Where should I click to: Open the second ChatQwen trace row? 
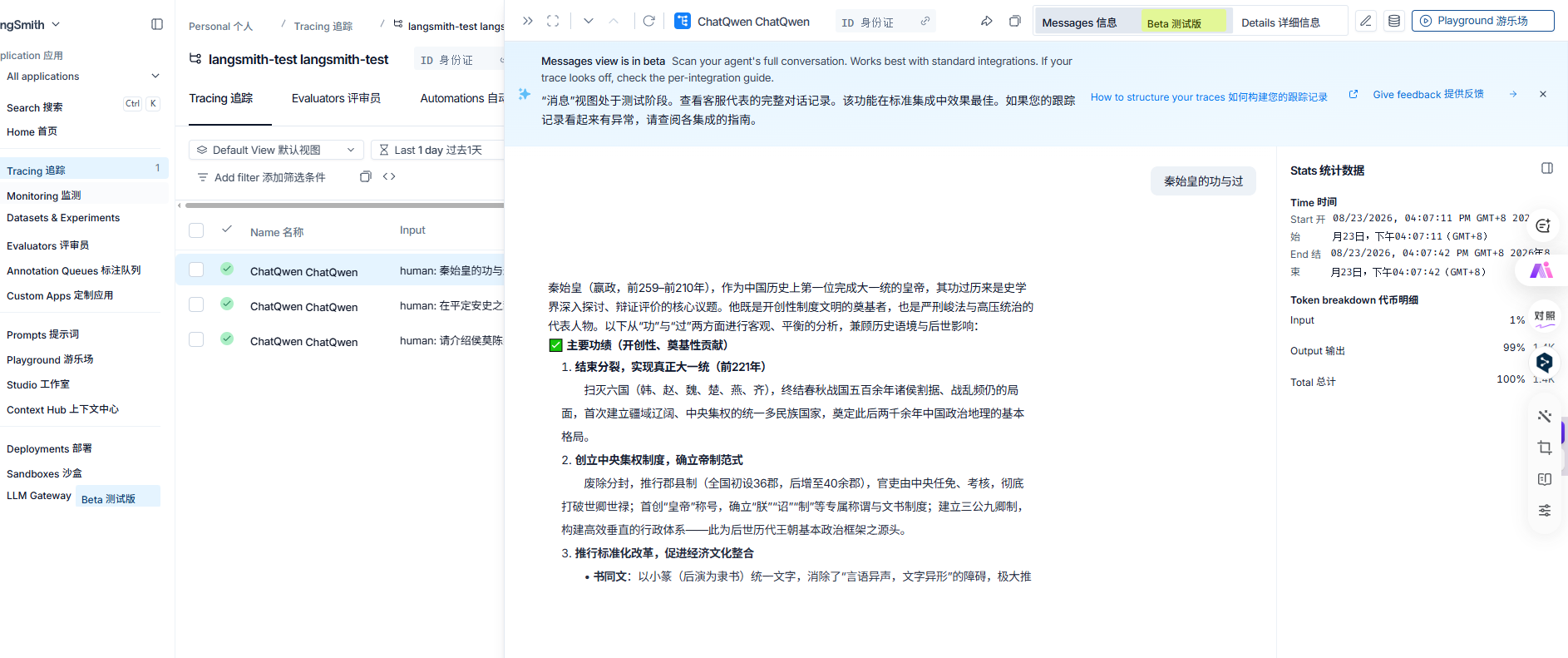[340, 306]
